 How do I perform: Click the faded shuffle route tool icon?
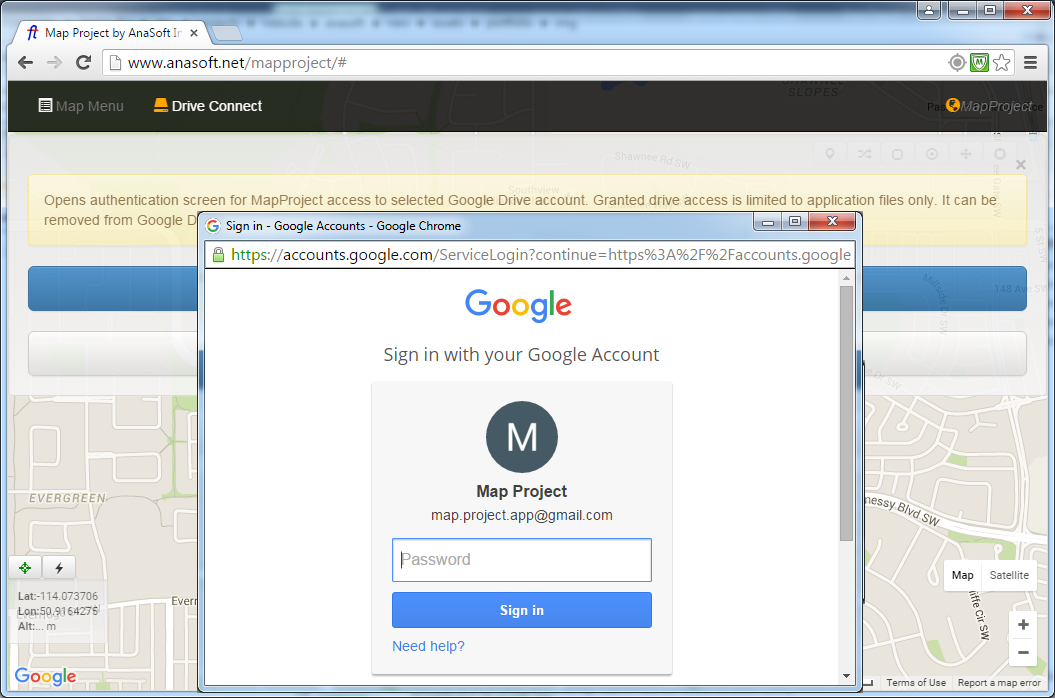tap(864, 154)
